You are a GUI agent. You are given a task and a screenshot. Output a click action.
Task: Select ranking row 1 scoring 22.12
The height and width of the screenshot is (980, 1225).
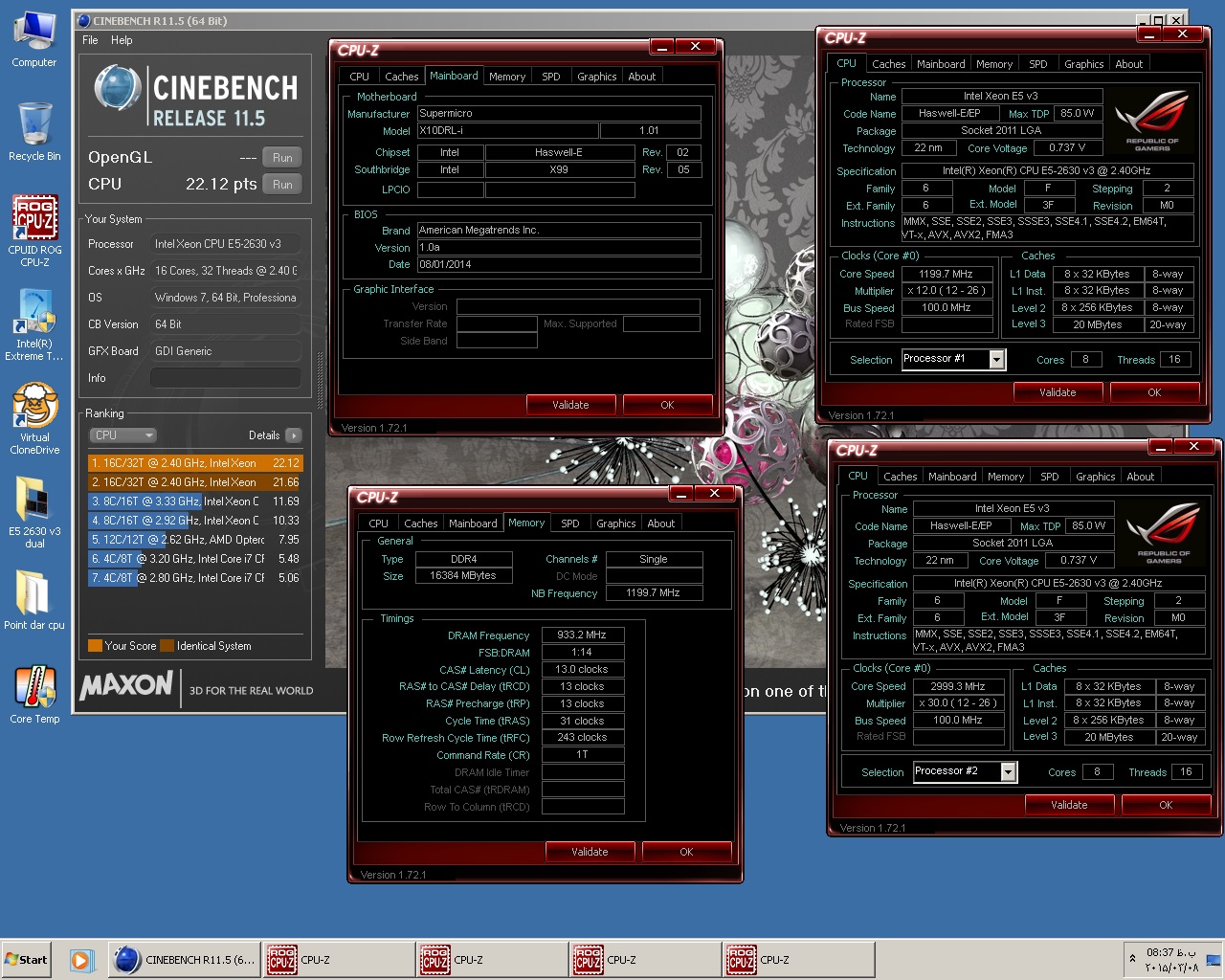[195, 463]
